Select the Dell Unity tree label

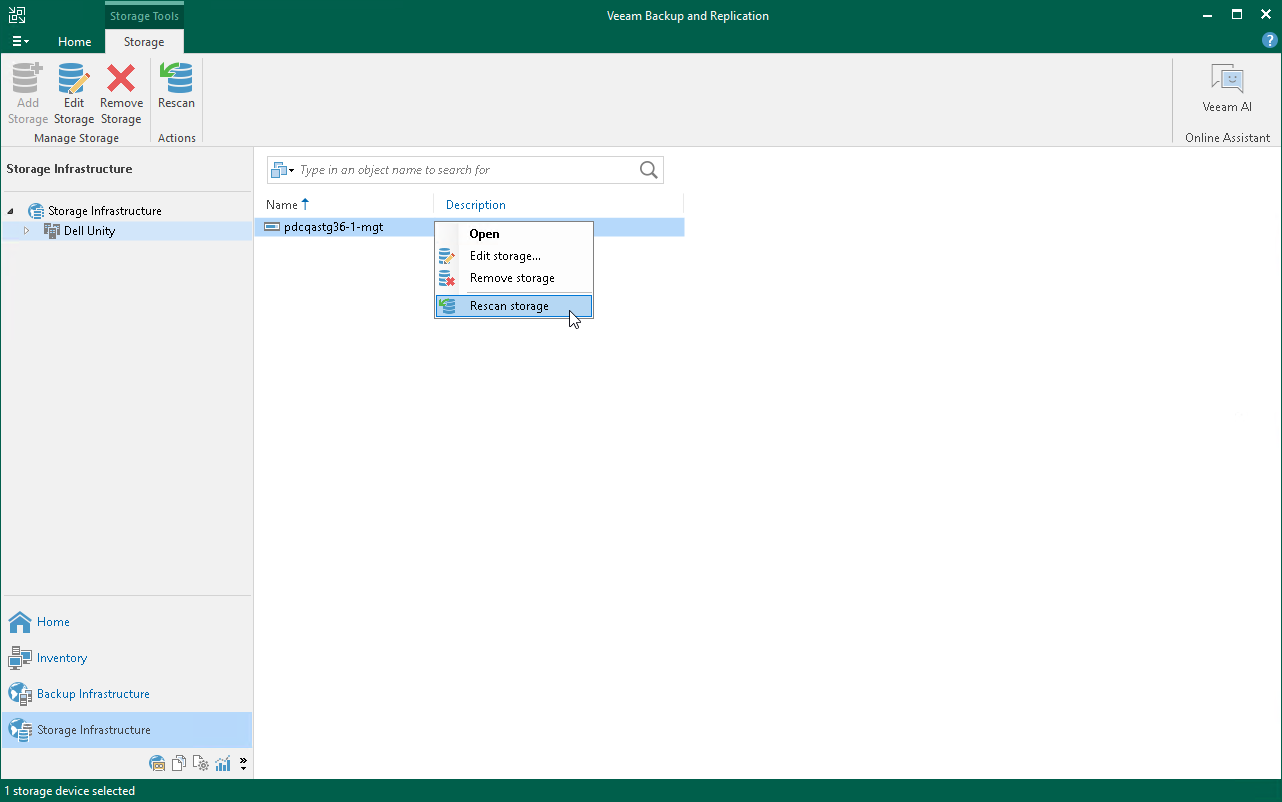(90, 231)
